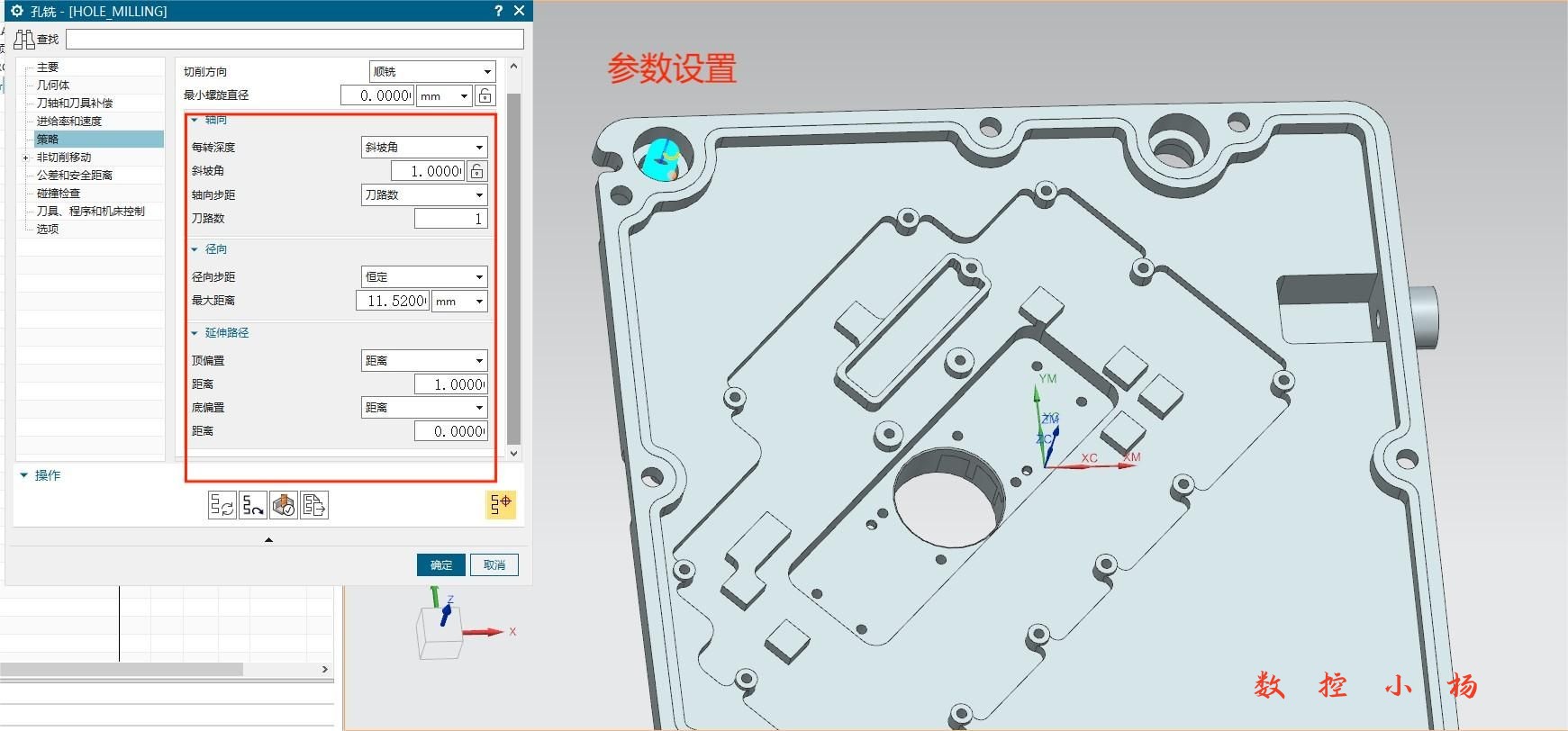Click the large circular hole in the part

[x=947, y=496]
